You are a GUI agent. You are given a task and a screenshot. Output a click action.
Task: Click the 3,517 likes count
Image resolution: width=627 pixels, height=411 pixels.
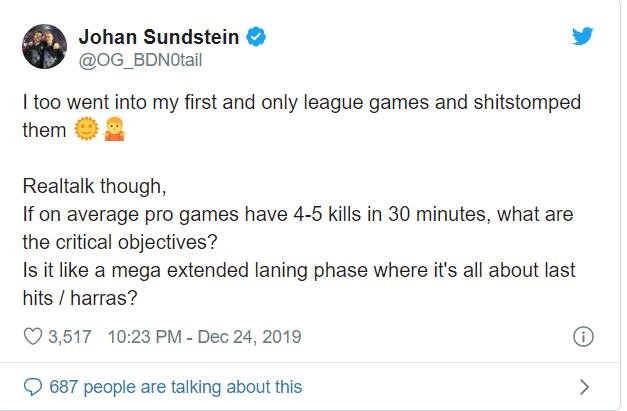click(x=70, y=337)
